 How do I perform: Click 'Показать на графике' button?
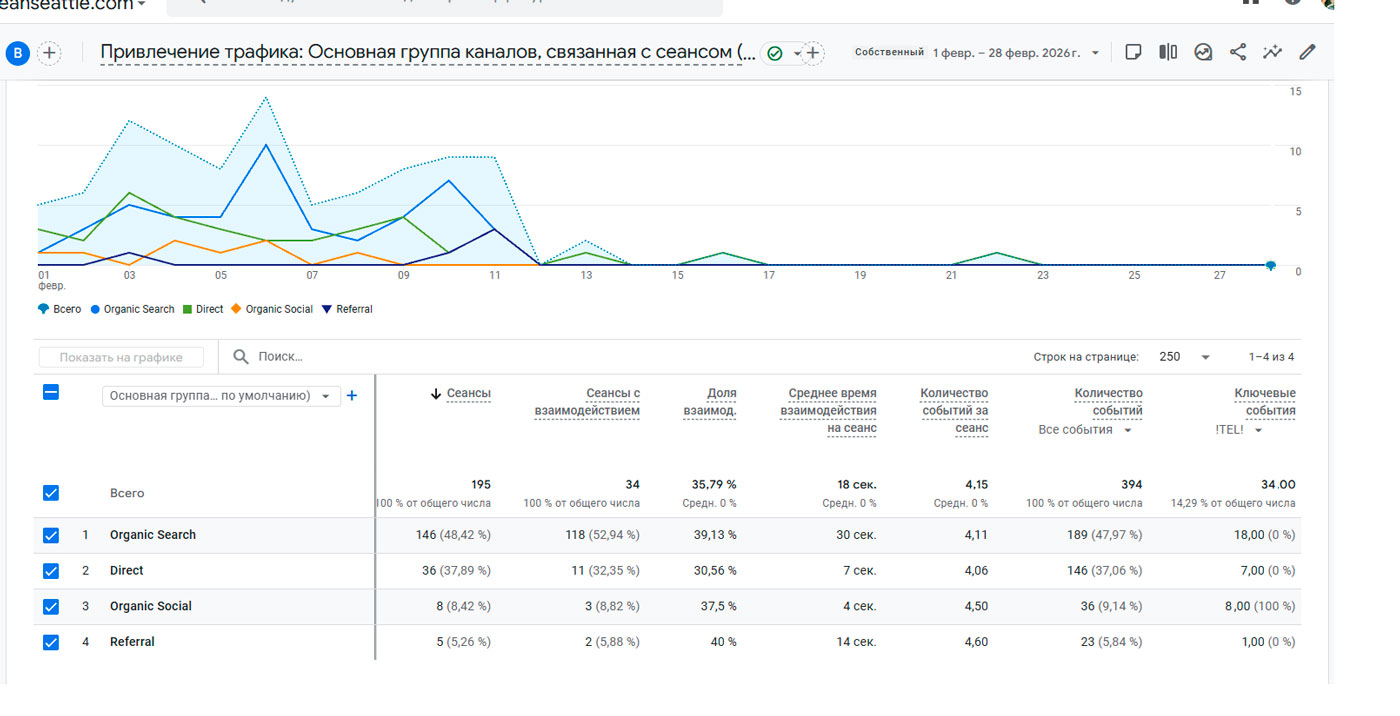tap(121, 357)
